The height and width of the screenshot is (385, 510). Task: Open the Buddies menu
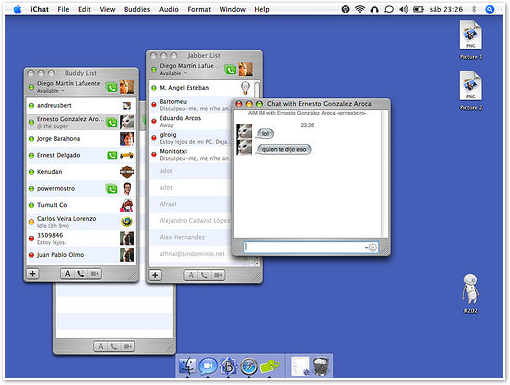coord(137,9)
